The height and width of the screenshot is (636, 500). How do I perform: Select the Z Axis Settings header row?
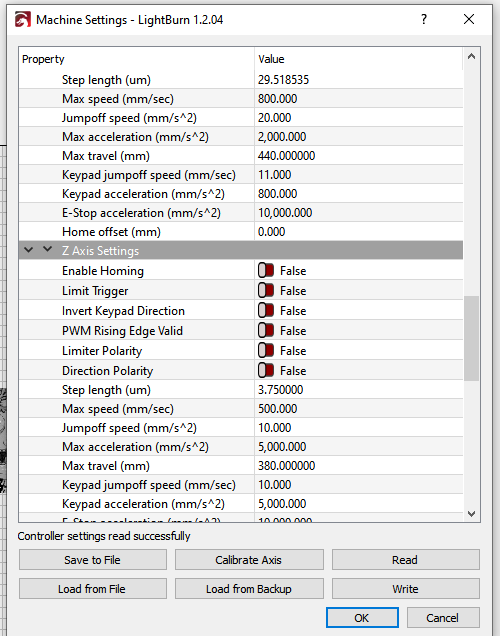(x=241, y=250)
